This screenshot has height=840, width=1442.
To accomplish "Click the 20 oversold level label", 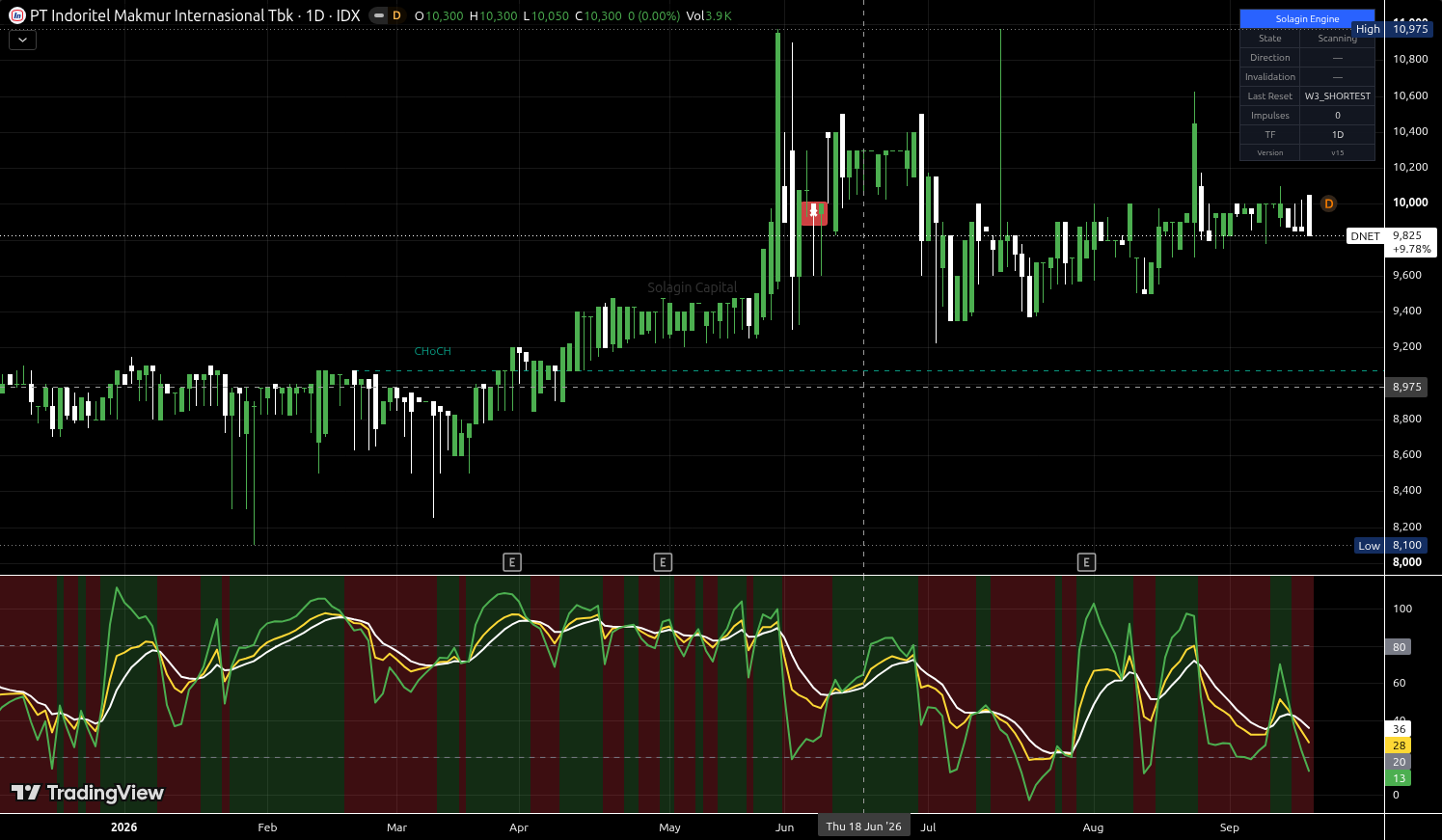I will point(1399,762).
